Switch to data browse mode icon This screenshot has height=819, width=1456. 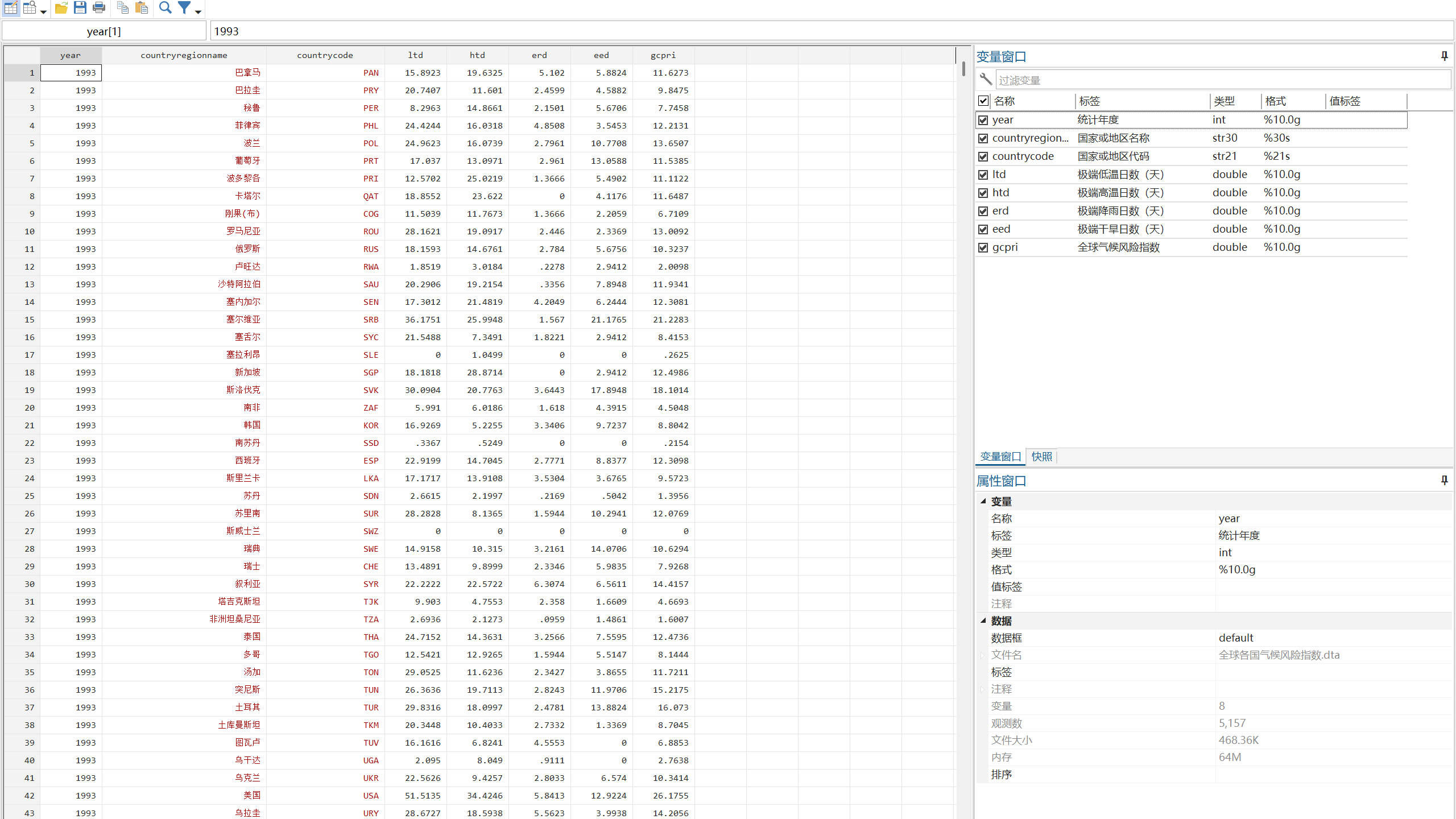(x=30, y=8)
